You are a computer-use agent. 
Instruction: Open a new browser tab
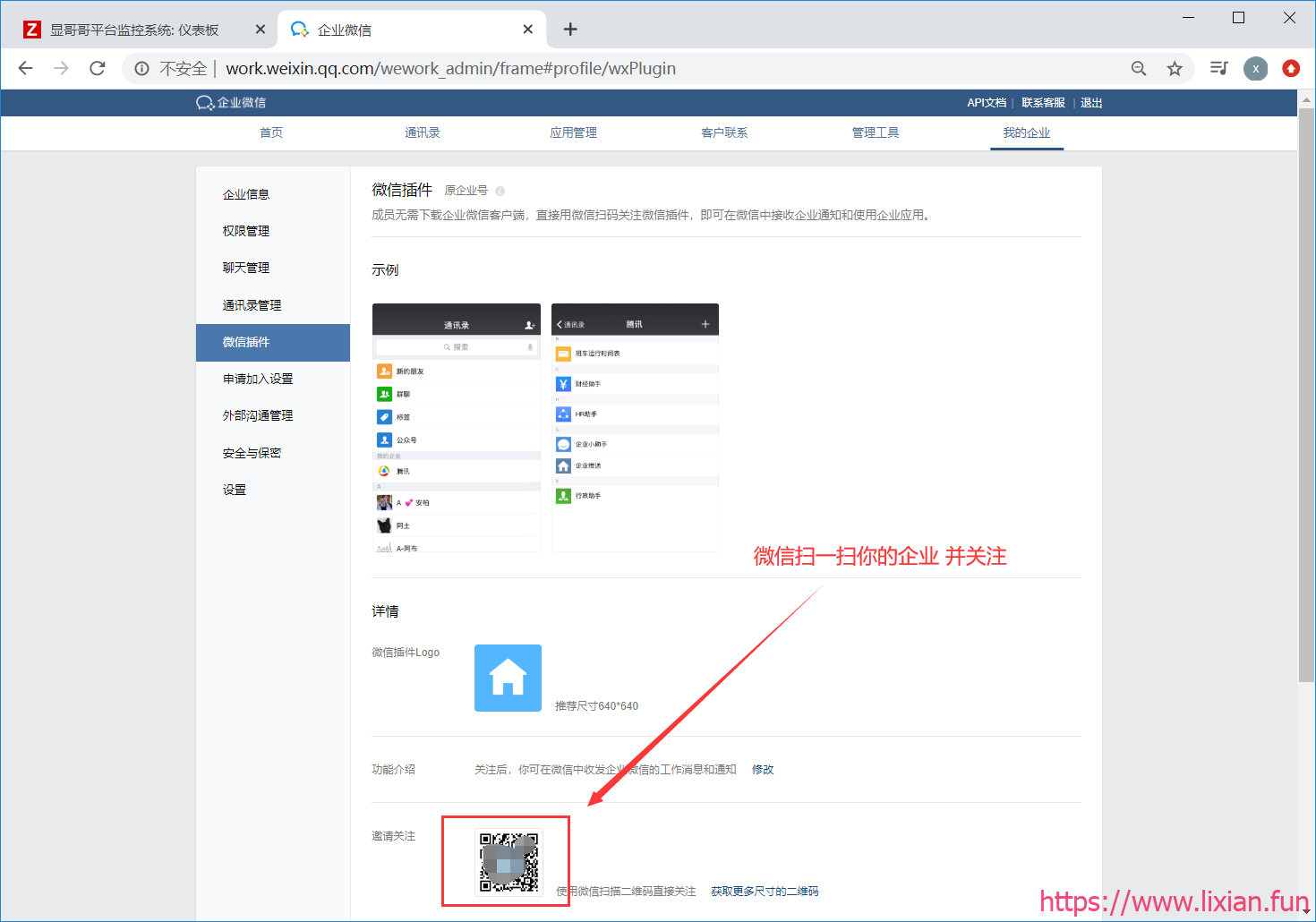[570, 30]
